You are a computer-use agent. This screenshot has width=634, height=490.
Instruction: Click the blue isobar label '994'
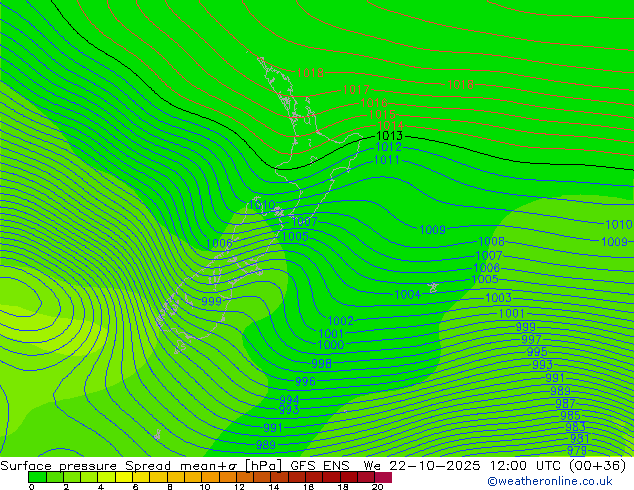pyautogui.click(x=290, y=399)
